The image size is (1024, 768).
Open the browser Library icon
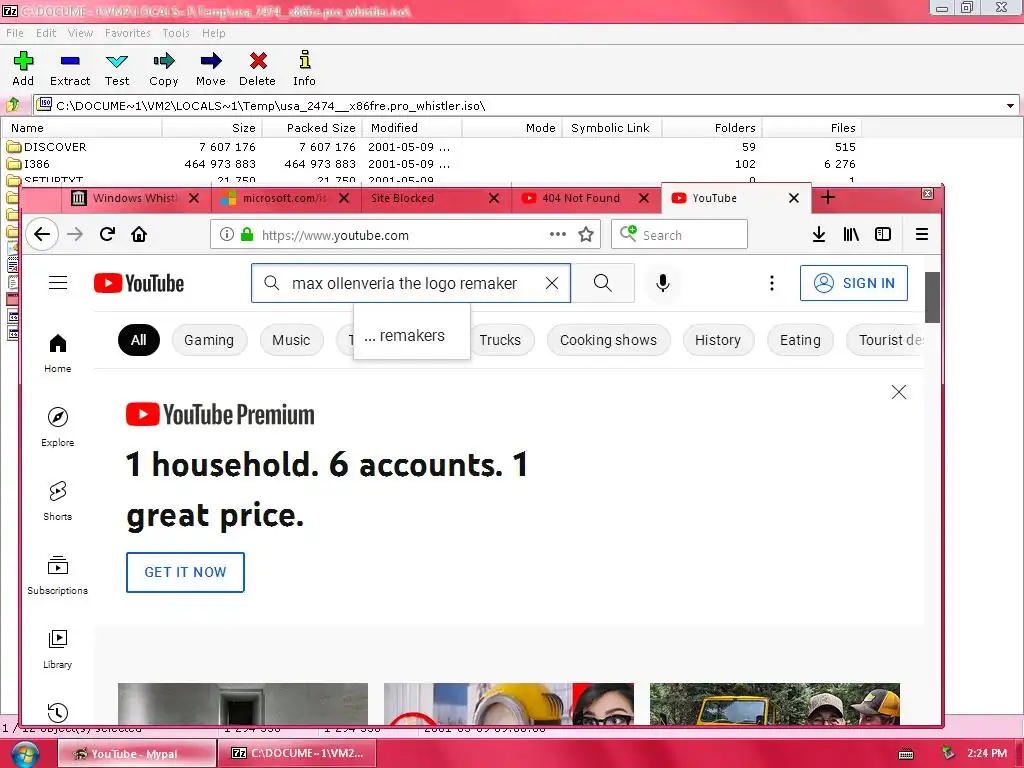851,234
